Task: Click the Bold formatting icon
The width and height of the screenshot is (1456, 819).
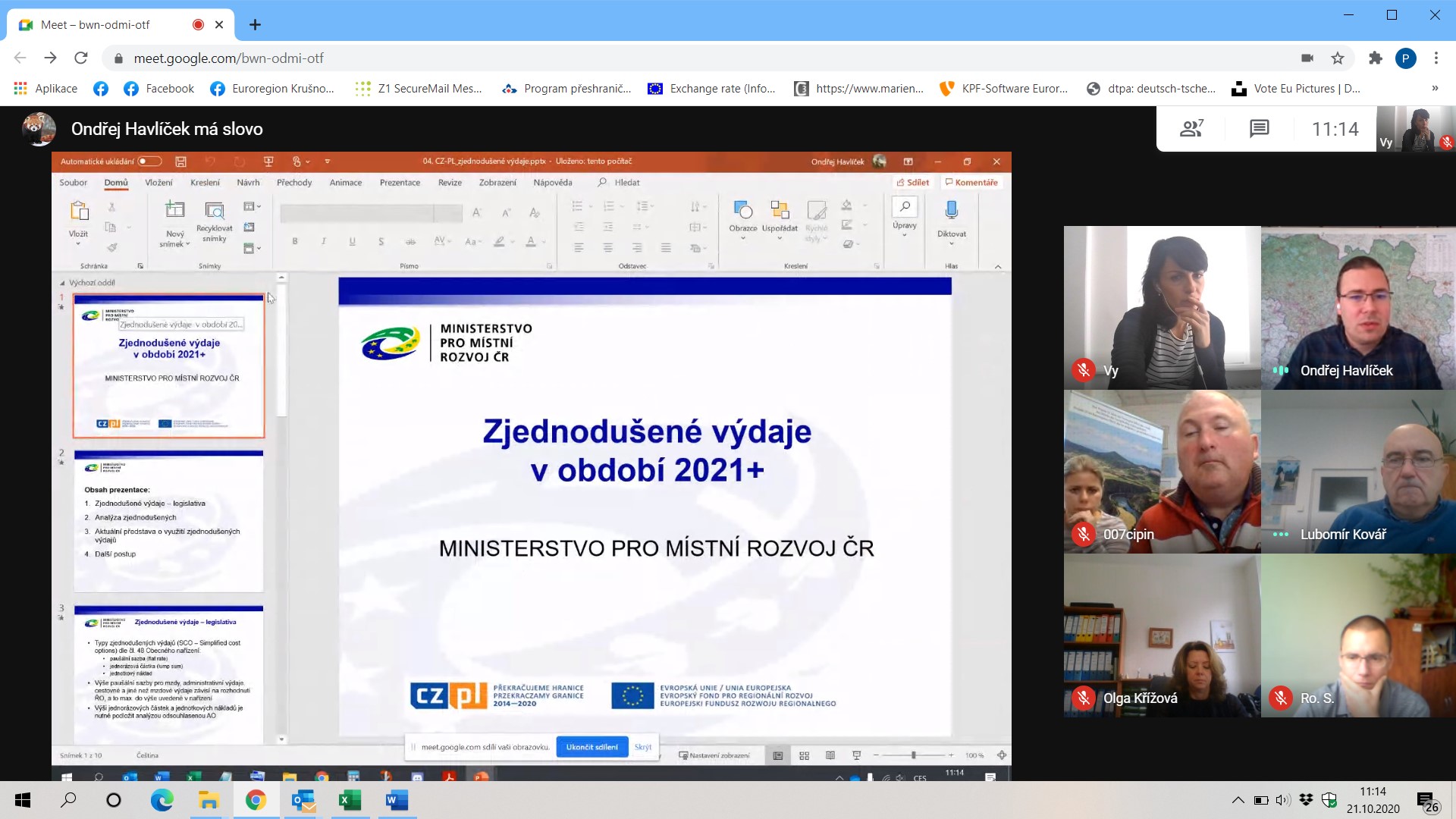Action: coord(295,241)
